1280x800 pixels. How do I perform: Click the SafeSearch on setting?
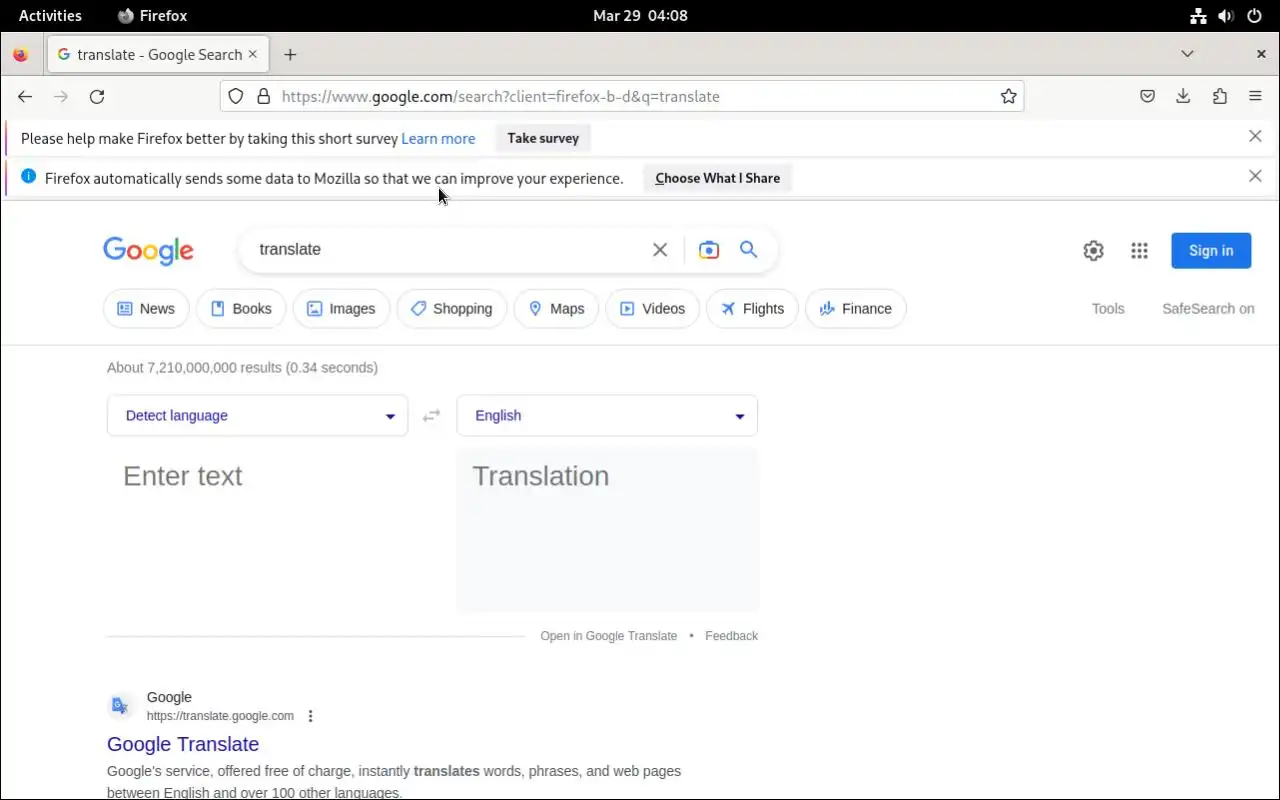pyautogui.click(x=1208, y=309)
